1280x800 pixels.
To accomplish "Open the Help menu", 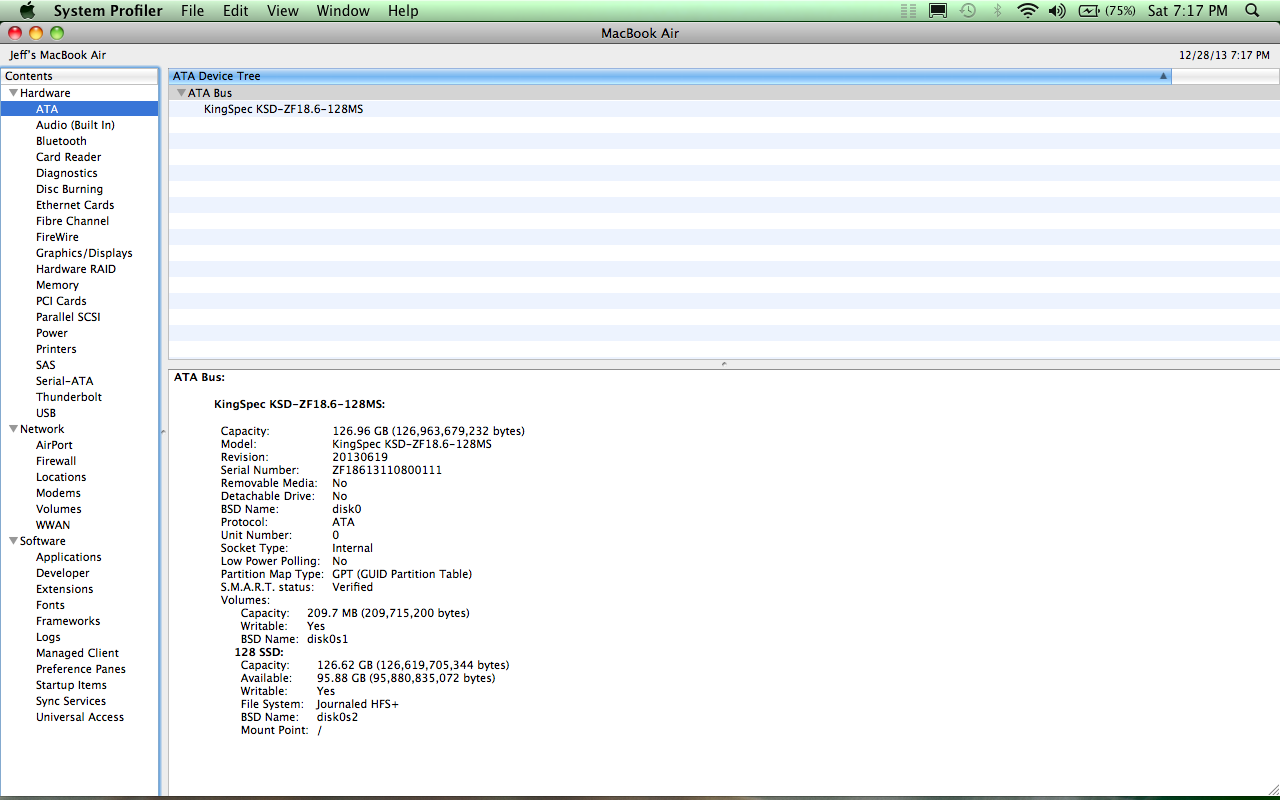I will coord(403,11).
